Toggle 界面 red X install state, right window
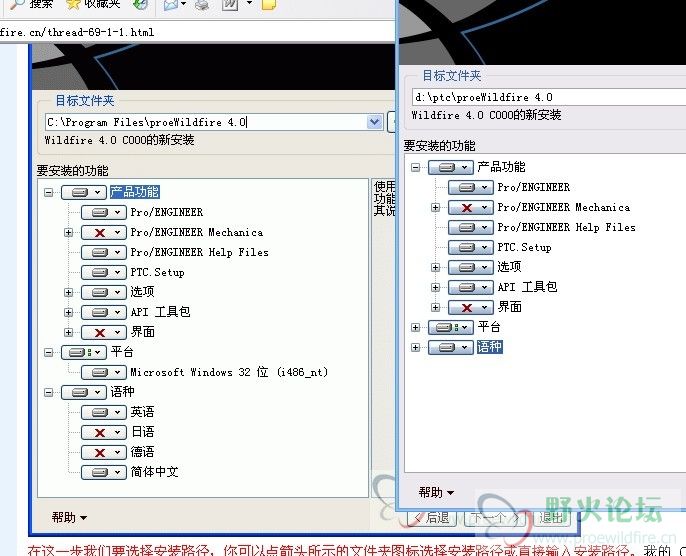Image resolution: width=686 pixels, height=556 pixels. (471, 308)
